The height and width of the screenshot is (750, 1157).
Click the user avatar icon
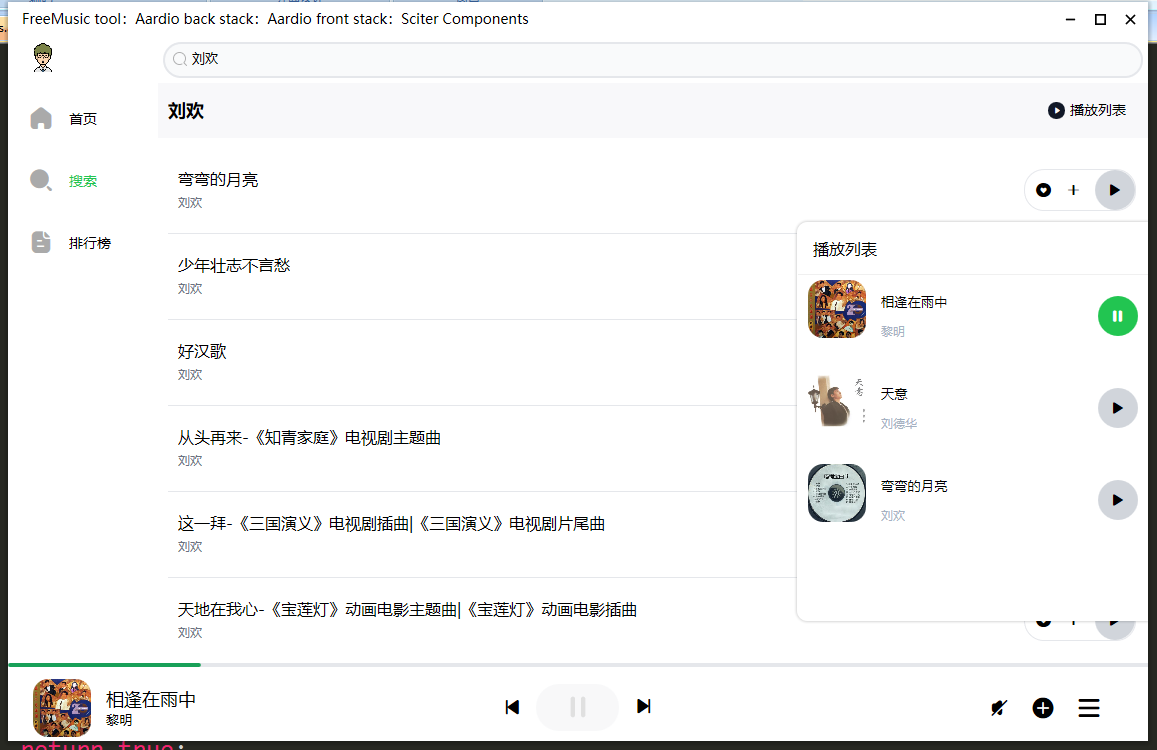(43, 58)
